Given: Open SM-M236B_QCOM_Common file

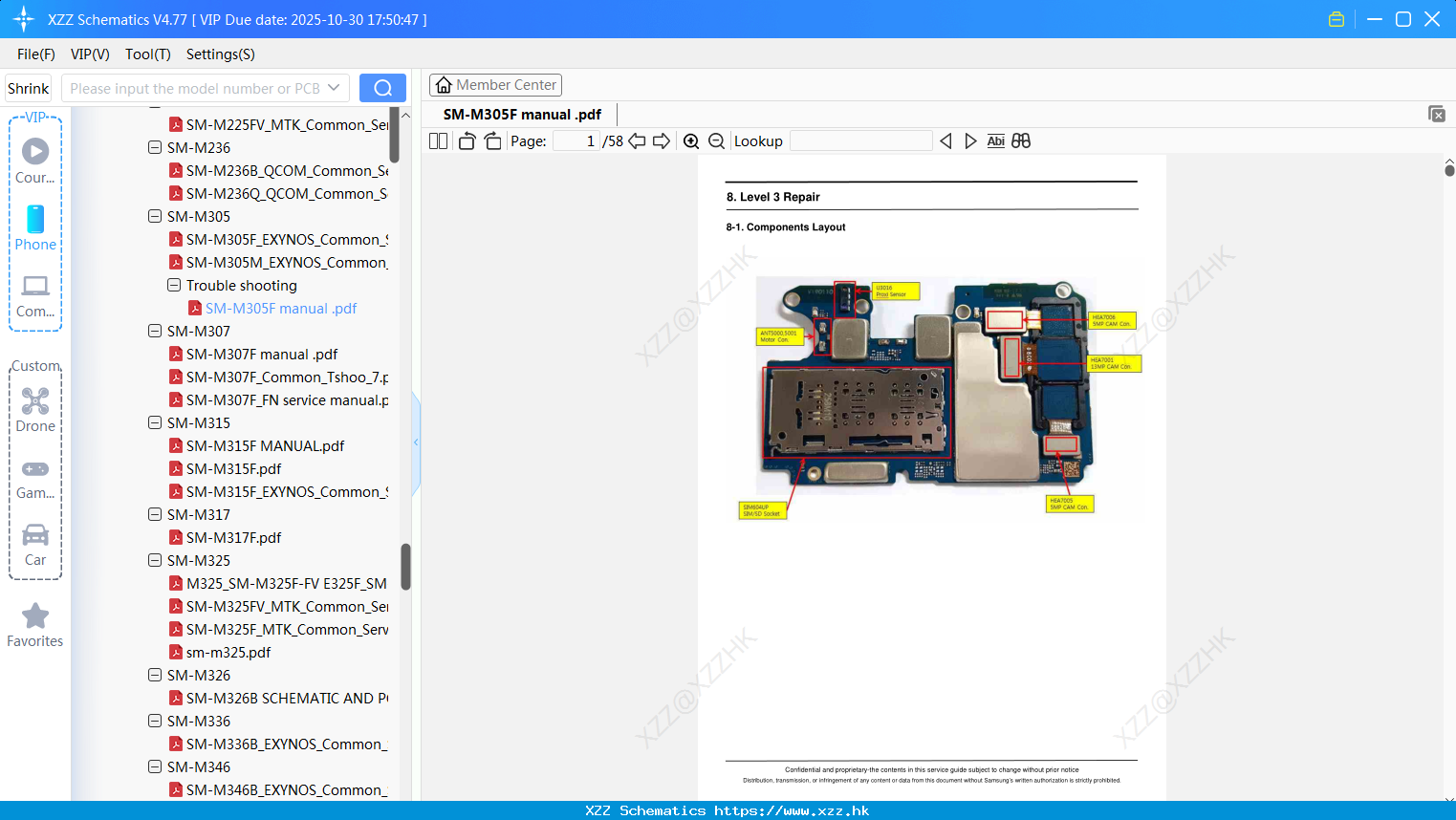Looking at the screenshot, I should [x=278, y=170].
